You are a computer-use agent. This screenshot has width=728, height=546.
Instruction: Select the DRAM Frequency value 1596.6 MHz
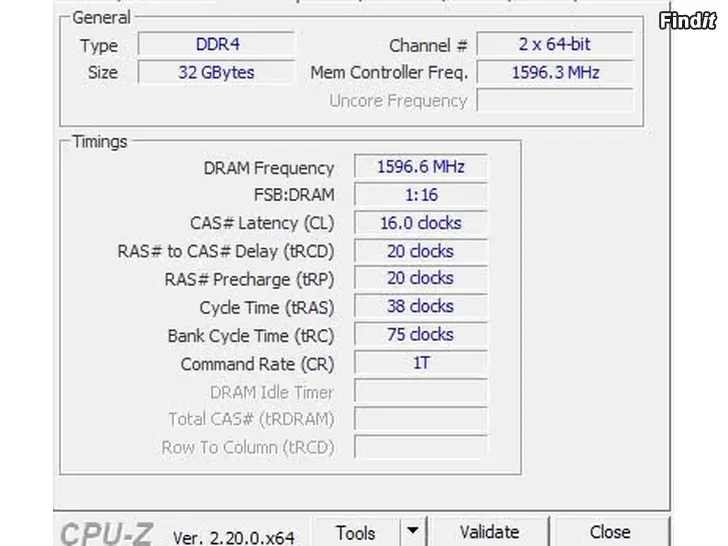coord(421,167)
